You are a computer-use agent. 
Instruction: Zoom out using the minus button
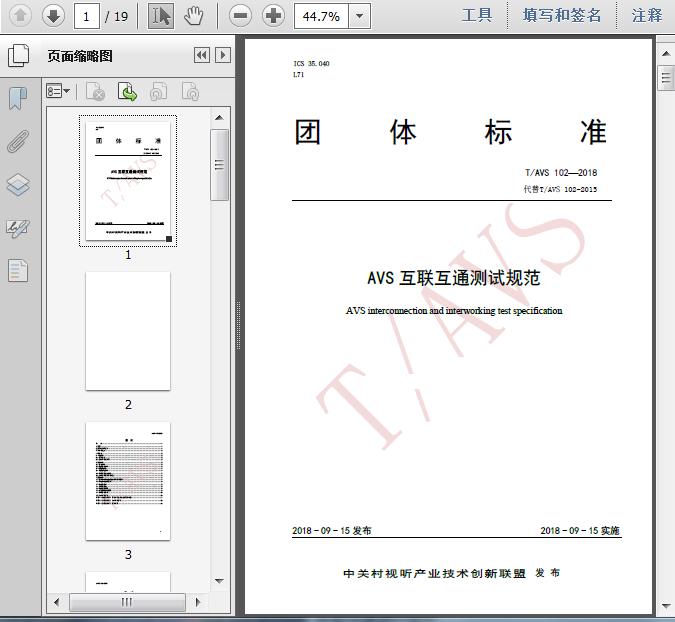coord(239,15)
